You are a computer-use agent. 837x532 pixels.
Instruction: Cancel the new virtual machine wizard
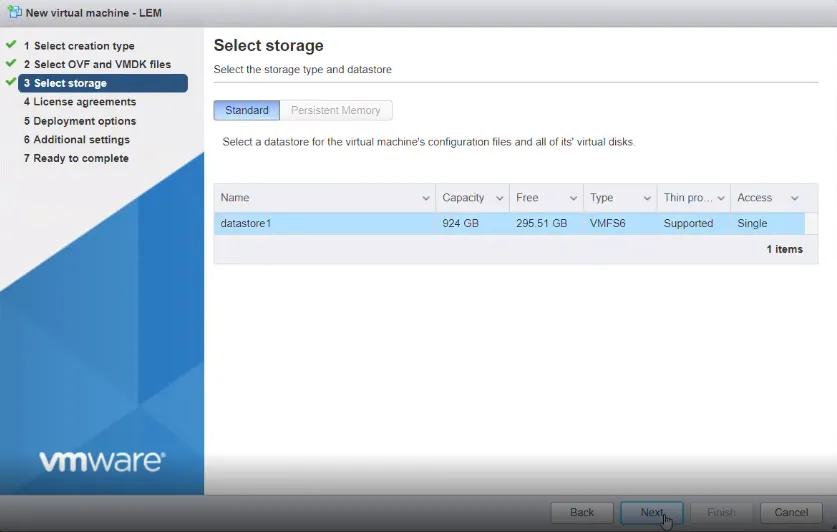791,512
